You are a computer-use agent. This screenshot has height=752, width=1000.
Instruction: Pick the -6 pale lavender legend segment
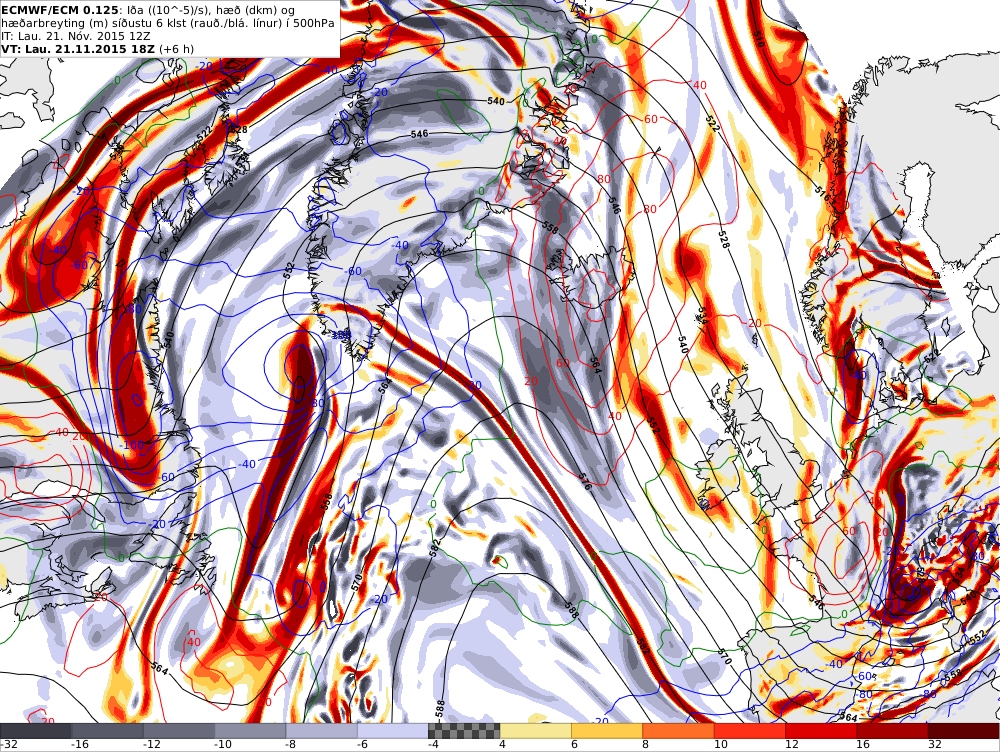click(393, 731)
